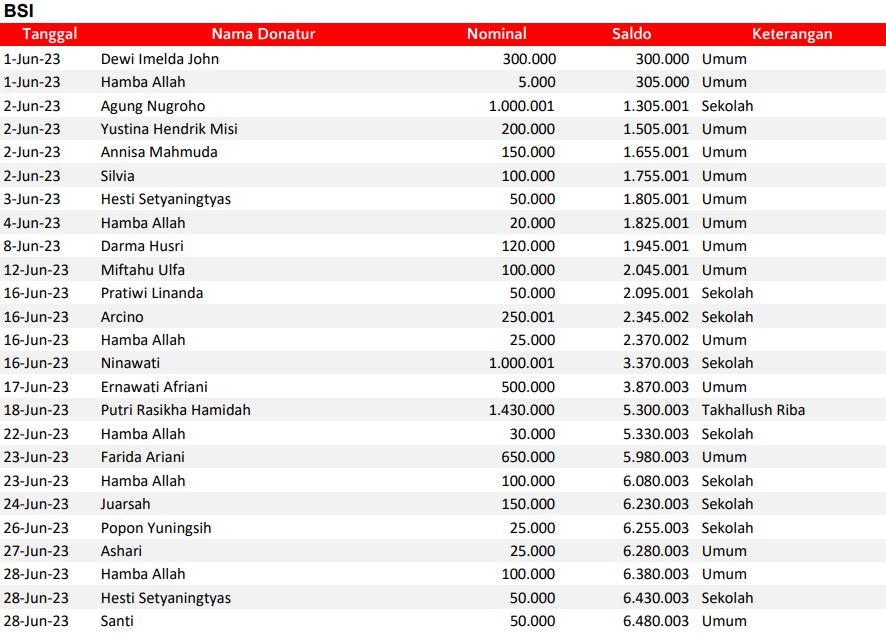Click the Tanggal column header
This screenshot has height=633, width=886.
point(49,34)
